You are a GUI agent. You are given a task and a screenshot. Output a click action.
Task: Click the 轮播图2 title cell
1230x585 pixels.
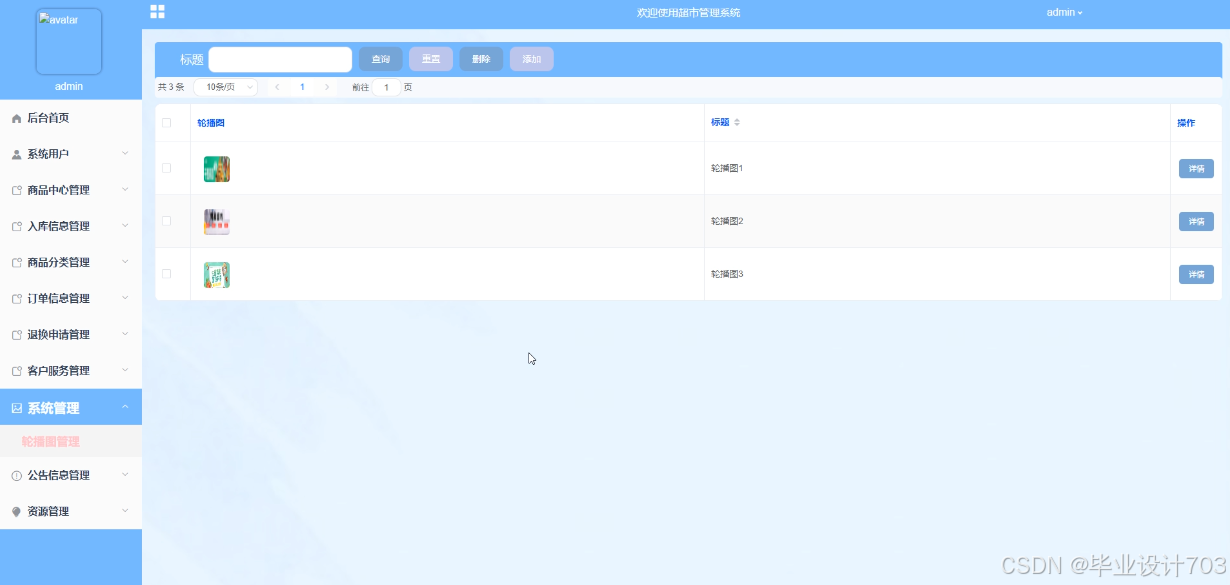727,221
